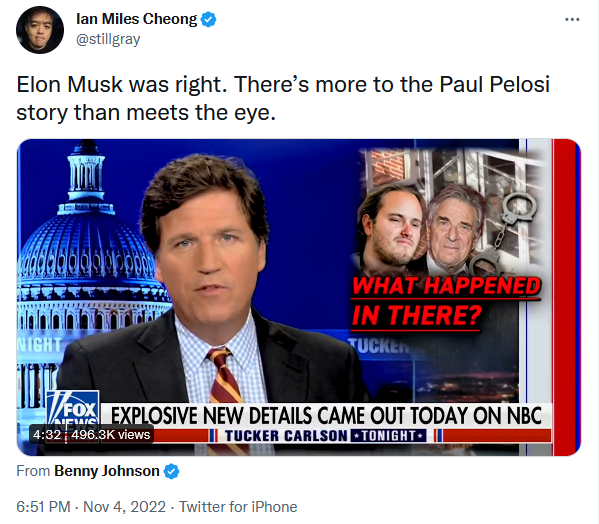This screenshot has height=524, width=599.
Task: Click the Nov 4, 2022 date
Action: coord(125,507)
